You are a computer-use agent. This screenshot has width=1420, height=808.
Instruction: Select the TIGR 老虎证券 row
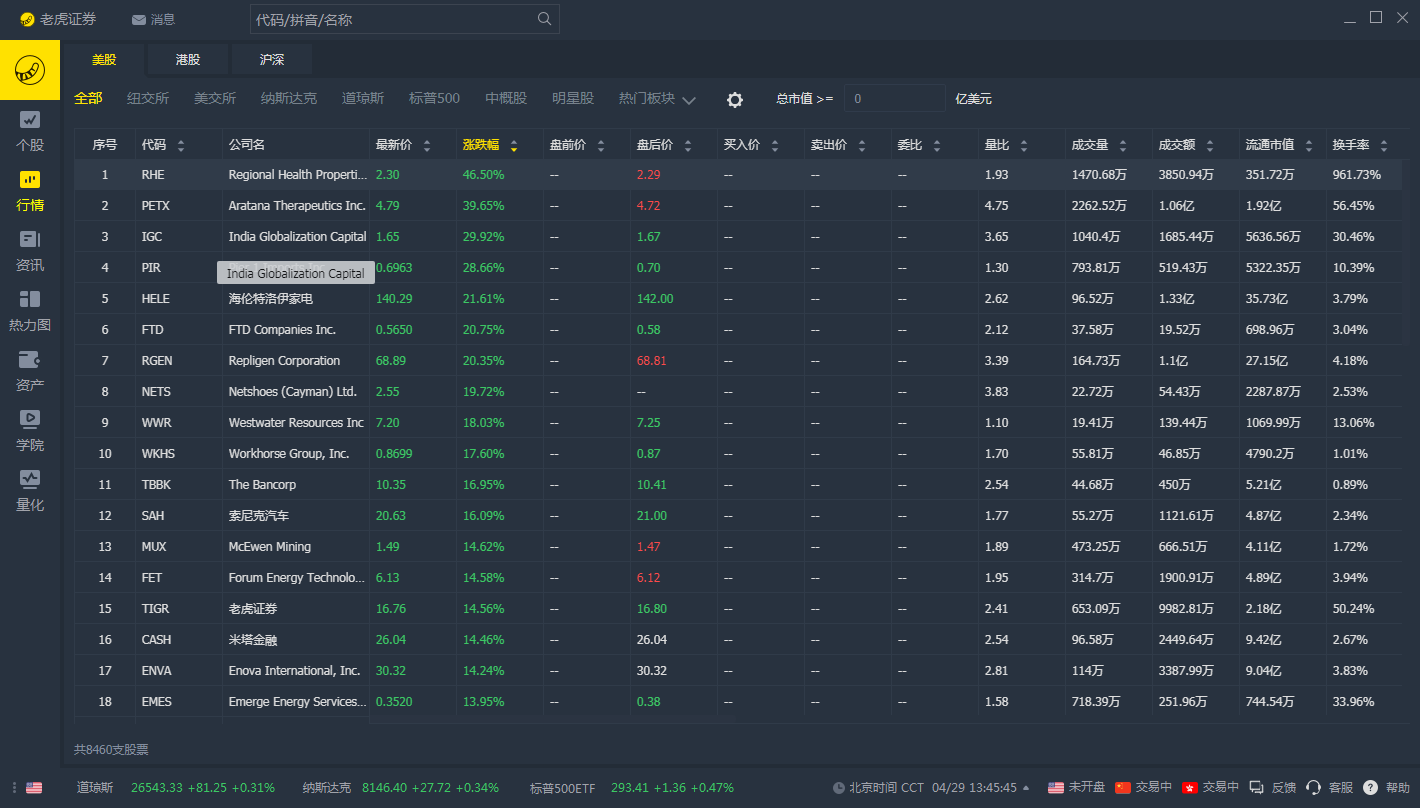pyautogui.click(x=253, y=609)
